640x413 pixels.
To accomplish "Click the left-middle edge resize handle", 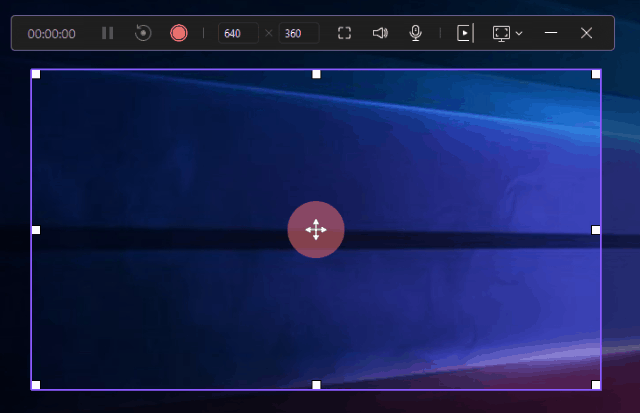I will coord(36,230).
